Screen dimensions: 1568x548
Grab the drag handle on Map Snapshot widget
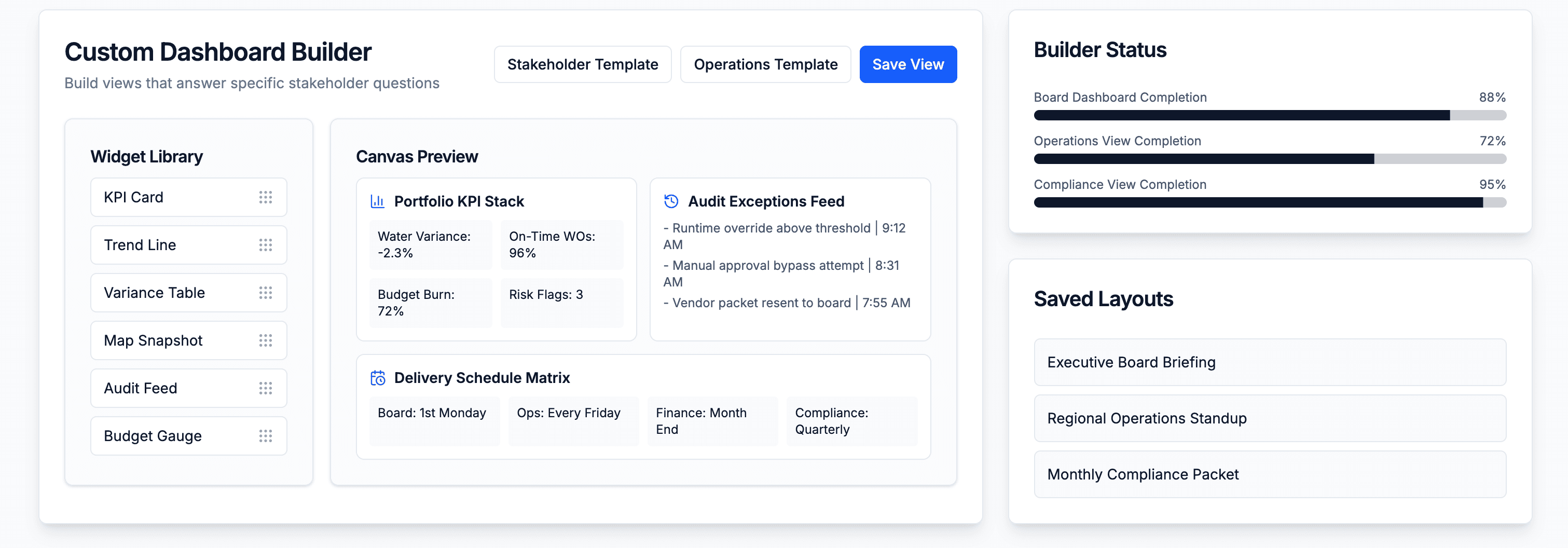(266, 340)
